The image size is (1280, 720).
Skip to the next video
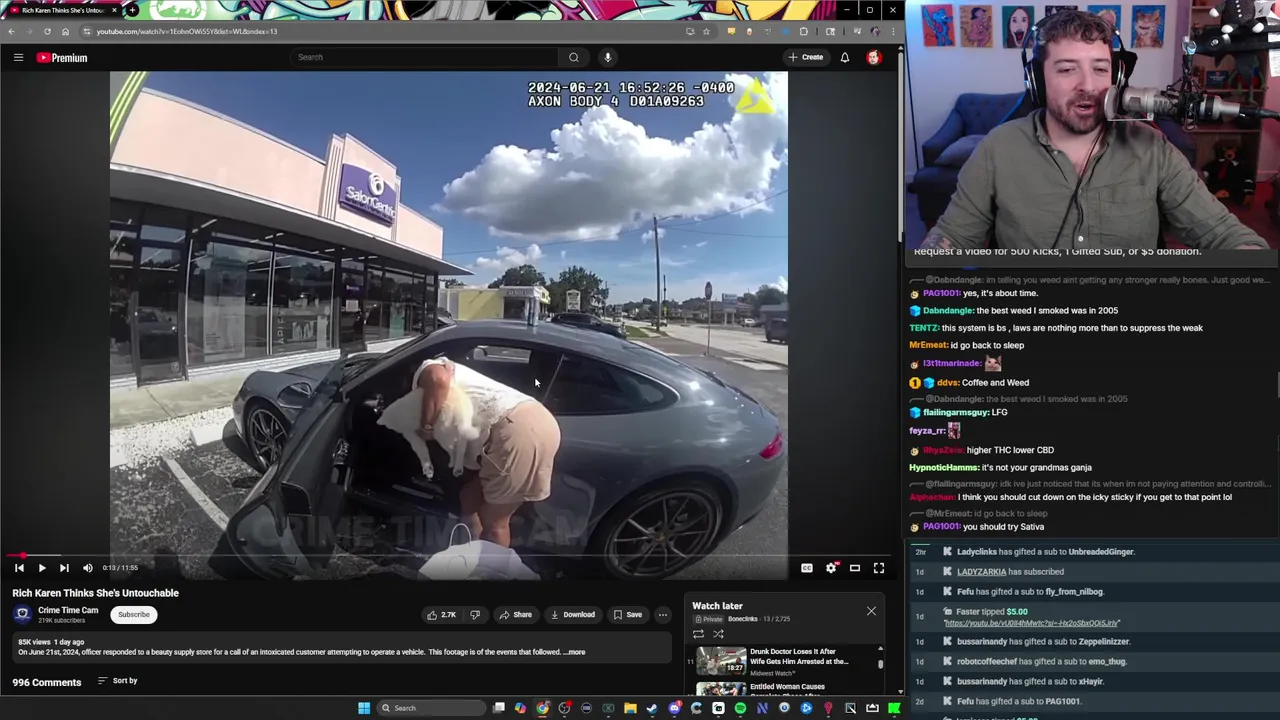[x=64, y=568]
